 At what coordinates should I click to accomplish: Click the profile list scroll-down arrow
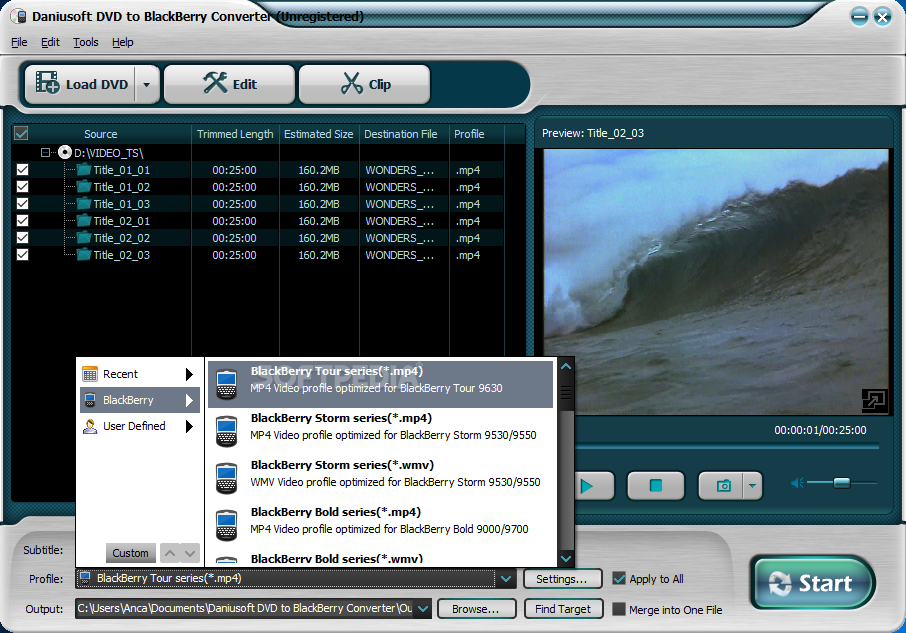point(566,558)
